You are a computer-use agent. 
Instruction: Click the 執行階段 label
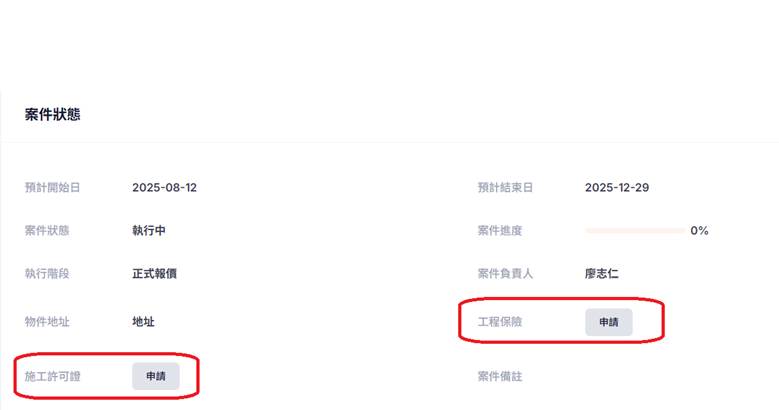[x=47, y=273]
